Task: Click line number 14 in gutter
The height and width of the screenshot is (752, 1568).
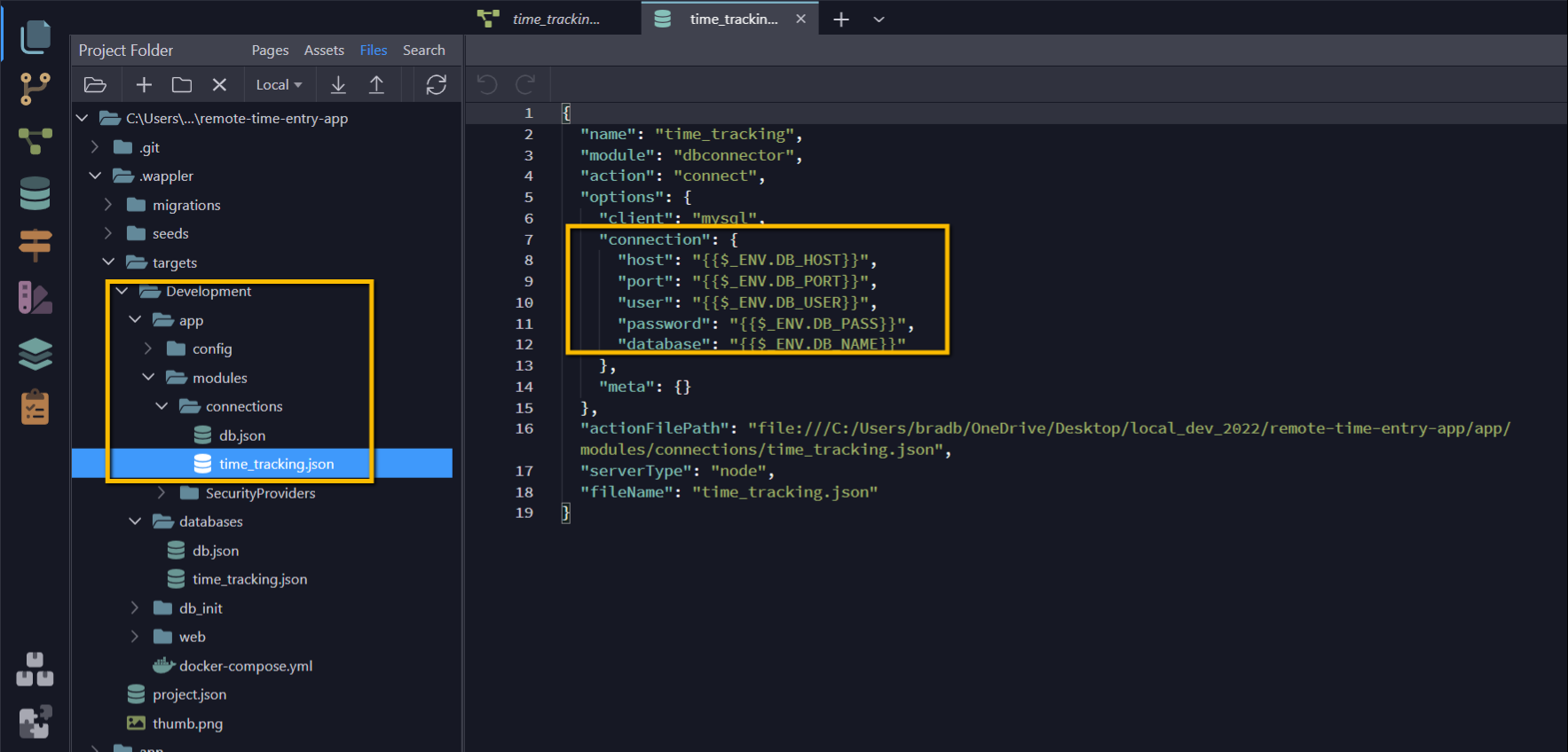Action: coord(524,387)
